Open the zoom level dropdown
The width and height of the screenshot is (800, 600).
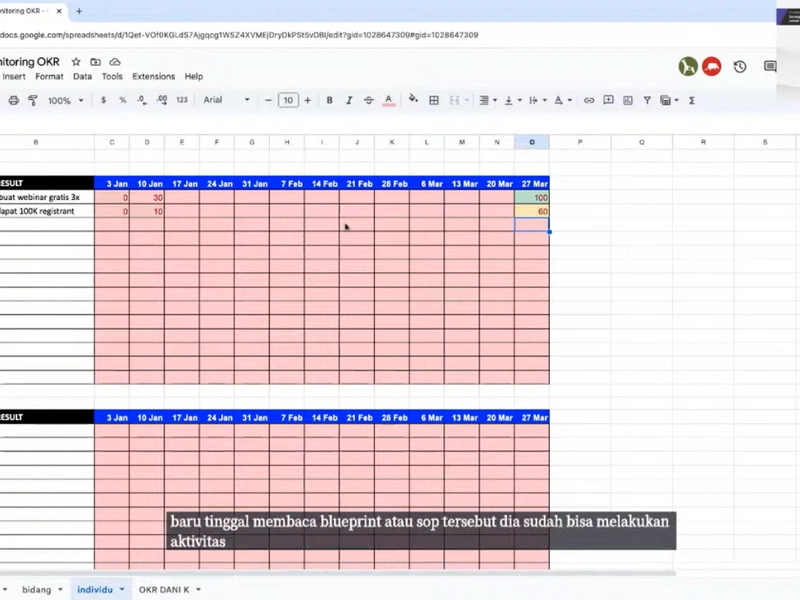(x=64, y=100)
